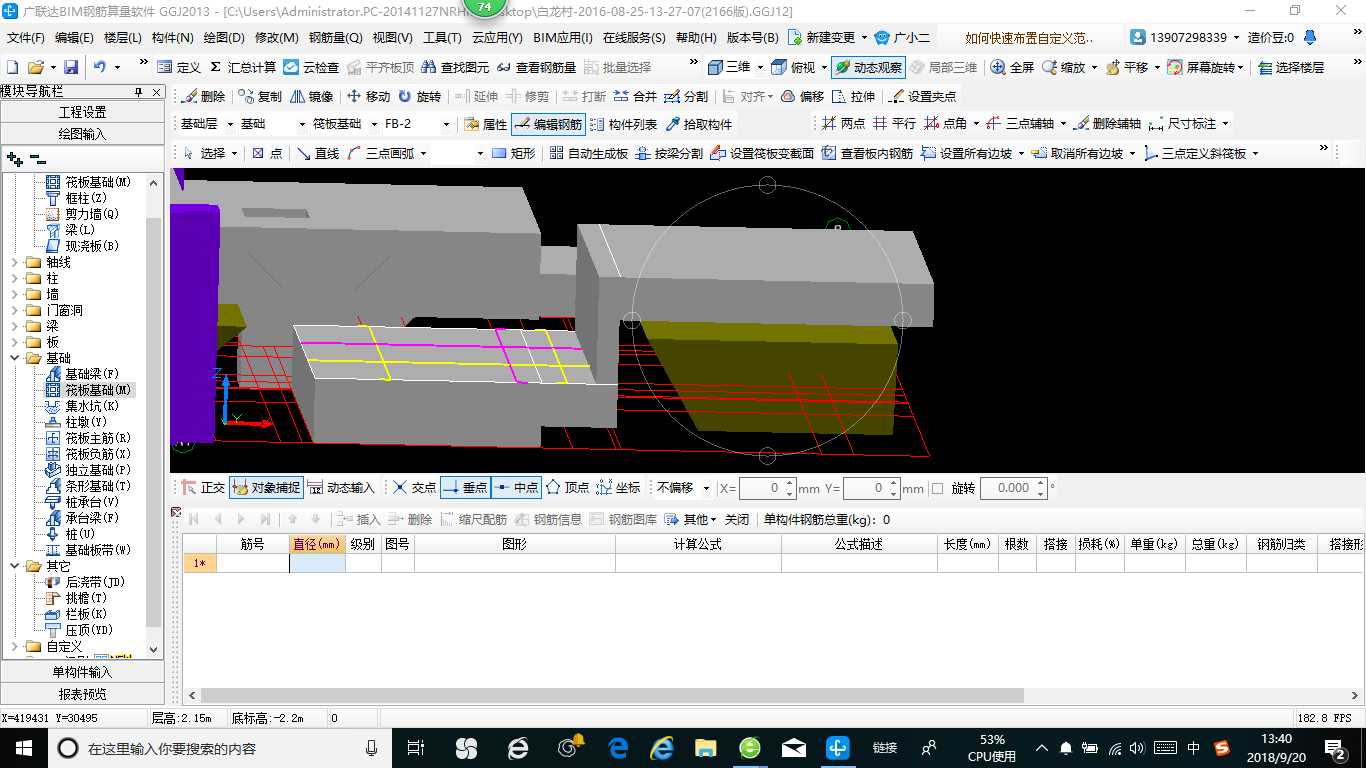The image size is (1366, 768).
Task: Click the Undo arrow icon
Action: [100, 67]
